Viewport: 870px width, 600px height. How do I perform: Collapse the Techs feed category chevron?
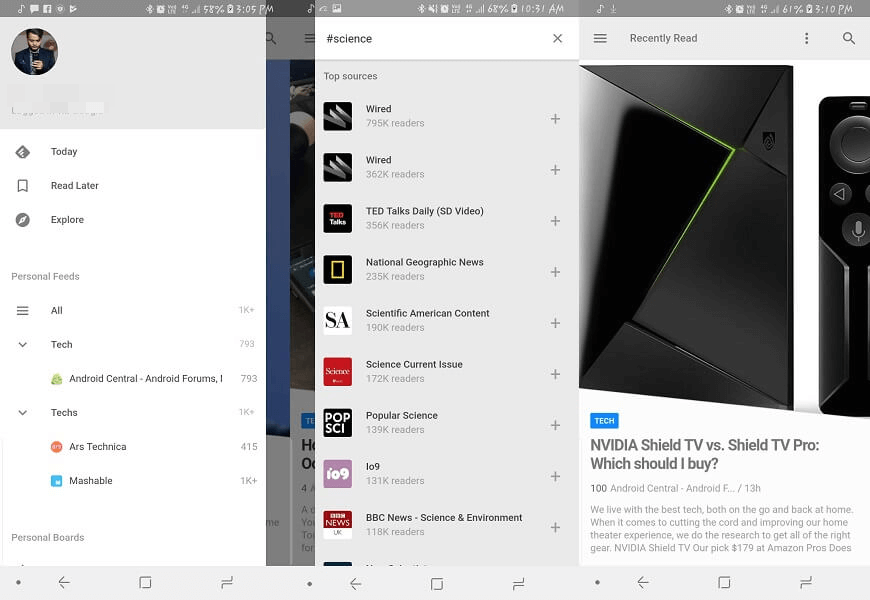tap(23, 412)
